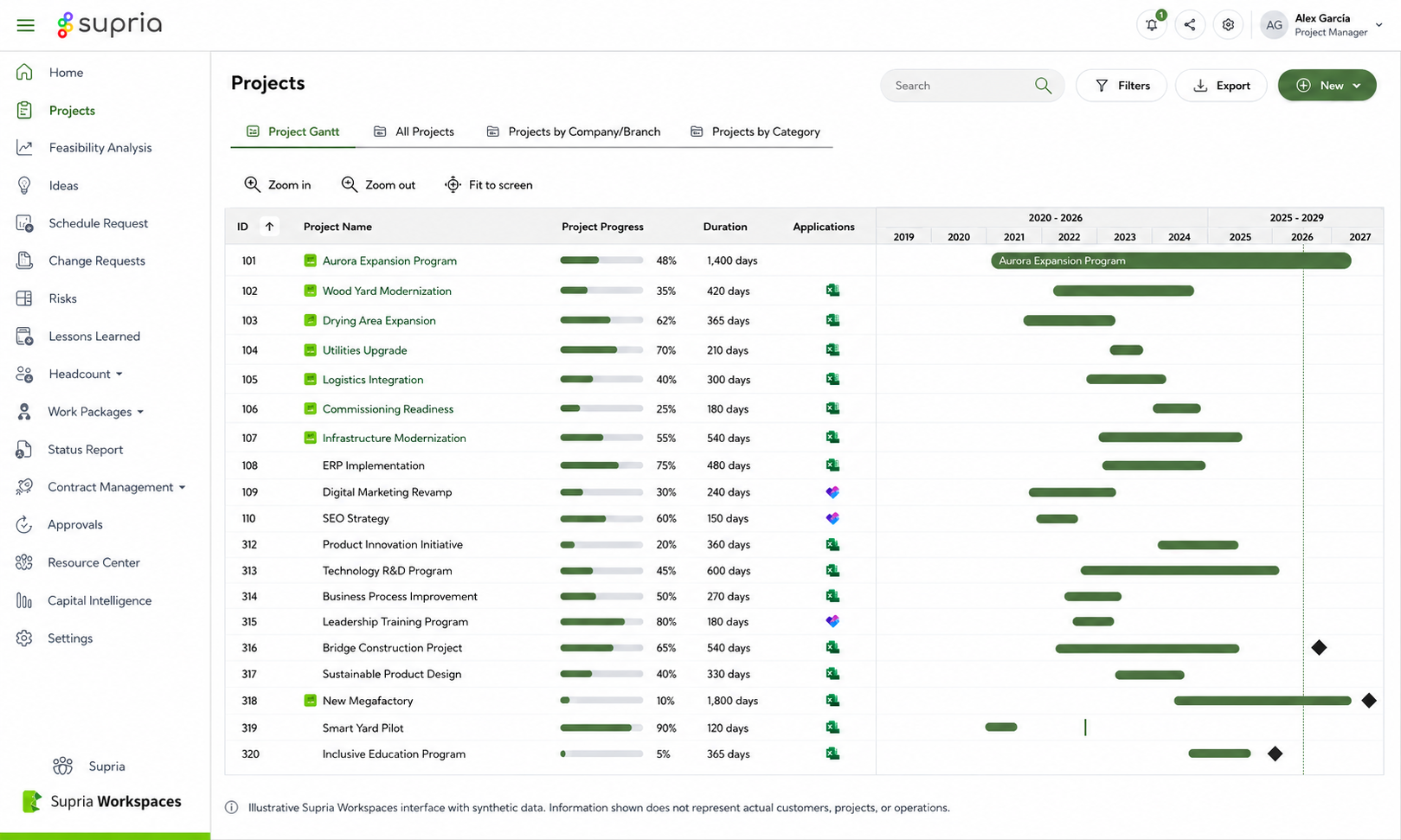
Task: Switch to the All Projects tab
Action: (x=414, y=131)
